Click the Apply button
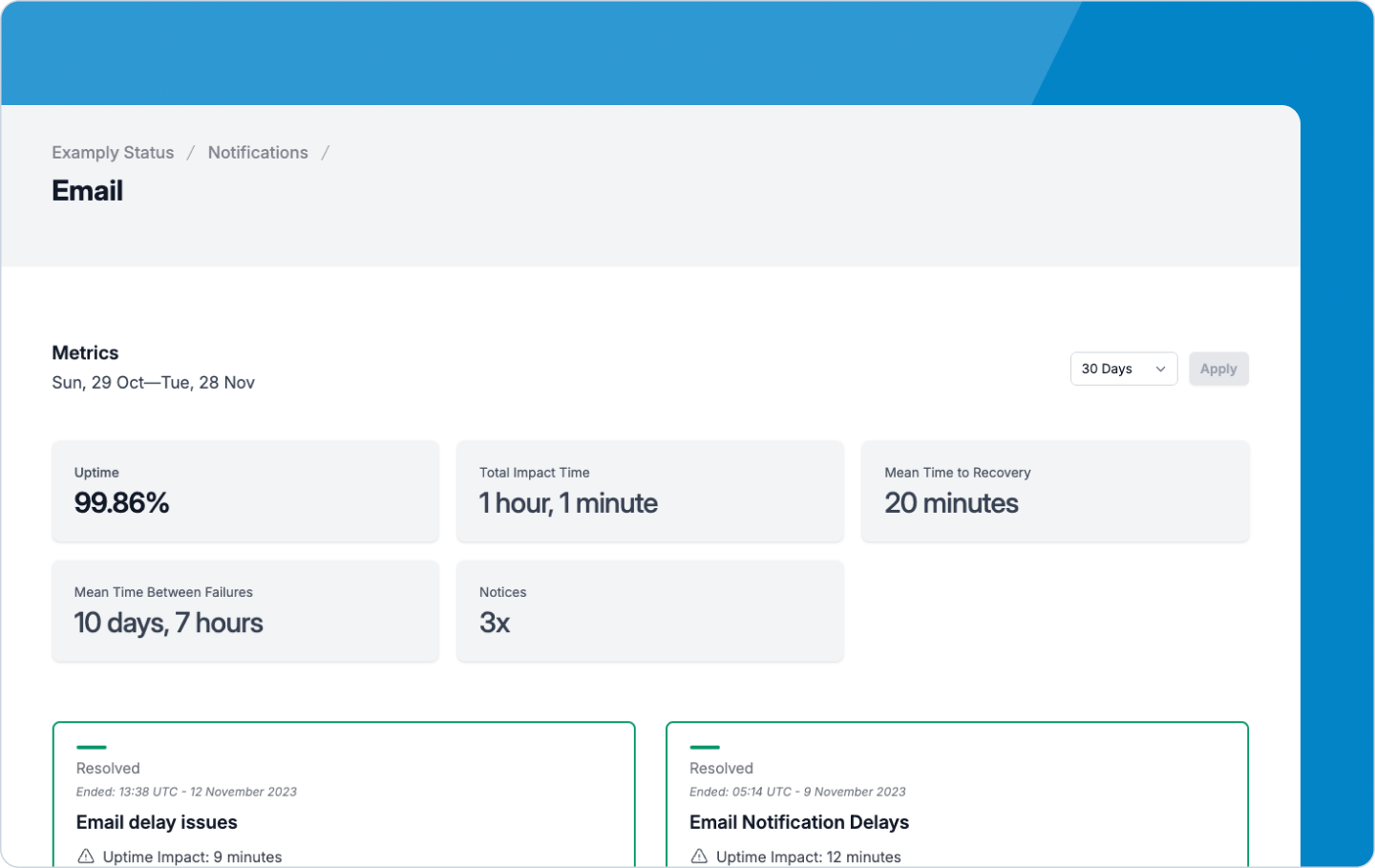Viewport: 1375px width, 868px height. (1218, 369)
